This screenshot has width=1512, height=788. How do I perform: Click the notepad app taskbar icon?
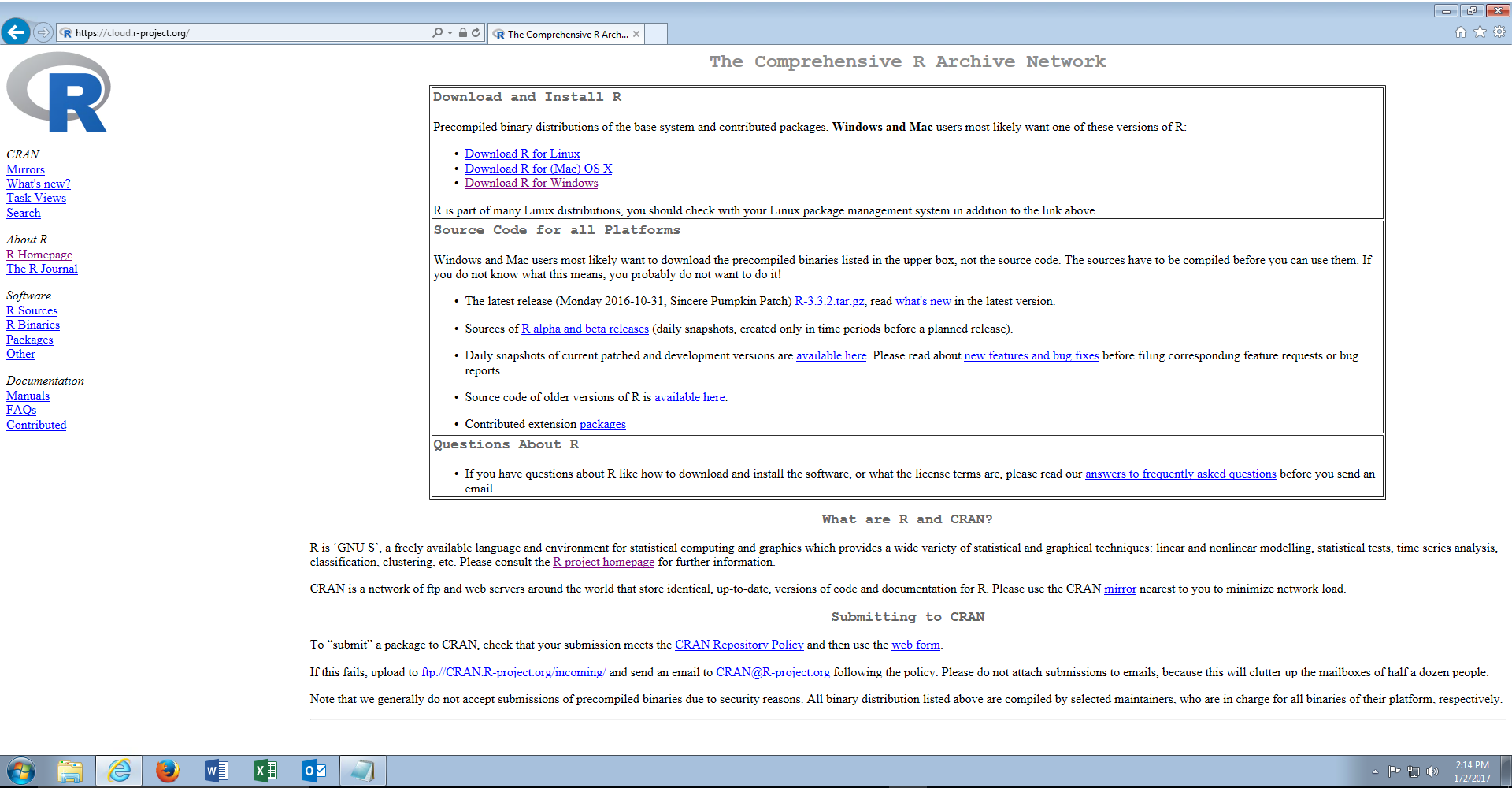[x=363, y=771]
